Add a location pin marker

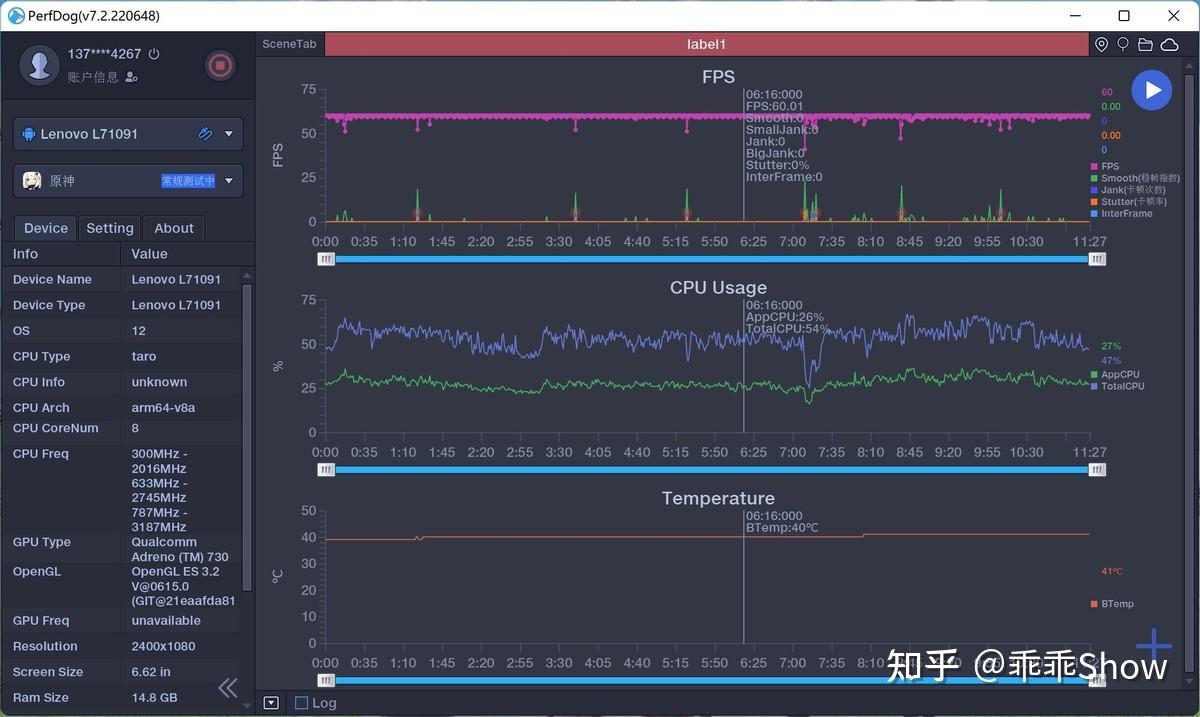(x=1102, y=45)
